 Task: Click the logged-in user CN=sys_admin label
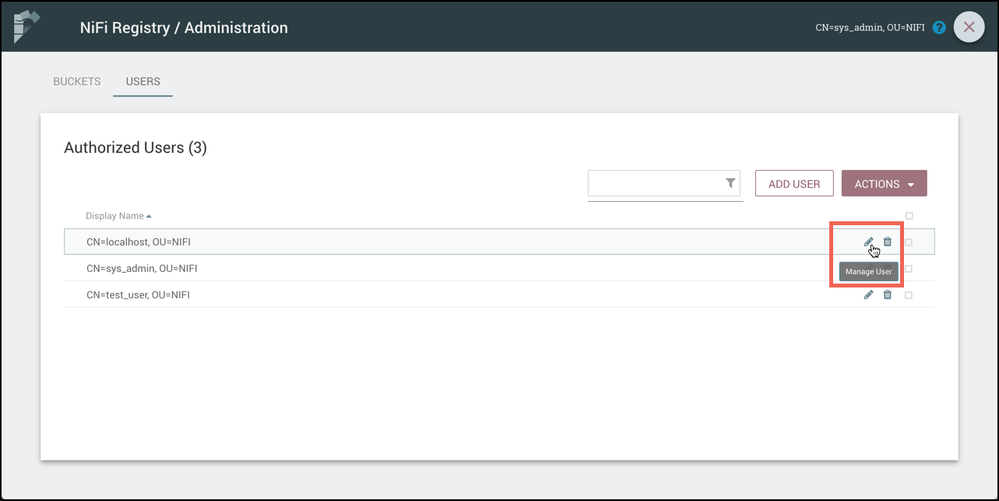point(870,27)
